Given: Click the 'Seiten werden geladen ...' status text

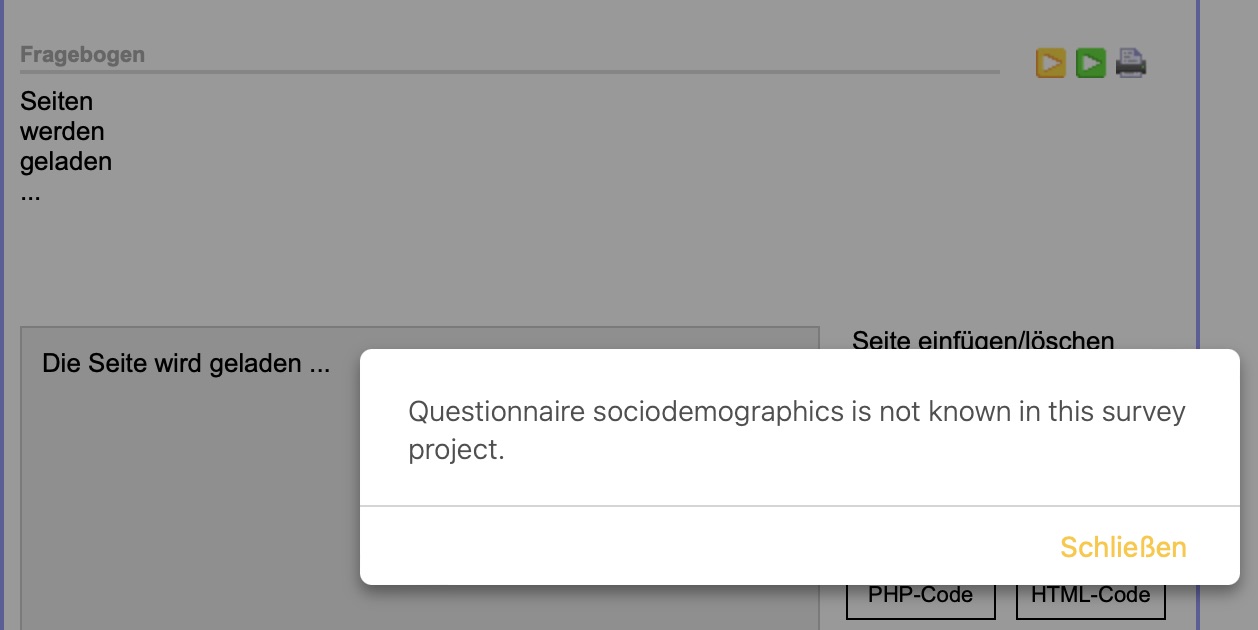Looking at the screenshot, I should pyautogui.click(x=66, y=146).
